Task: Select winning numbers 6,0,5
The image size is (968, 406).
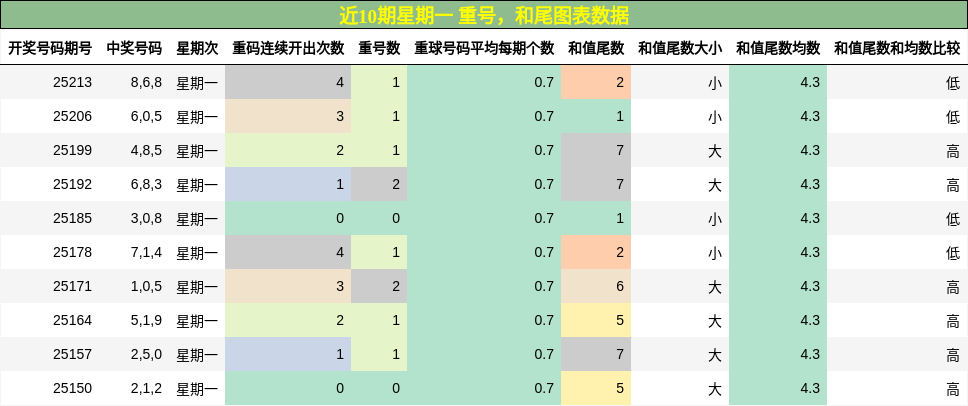Action: [x=146, y=117]
